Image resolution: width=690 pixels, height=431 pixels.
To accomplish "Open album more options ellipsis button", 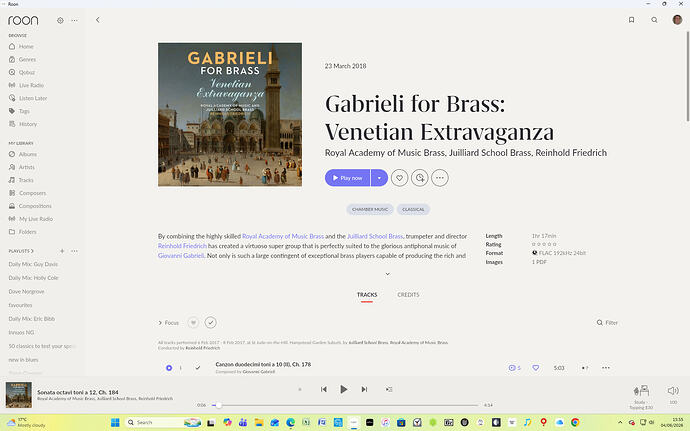I will click(x=440, y=178).
